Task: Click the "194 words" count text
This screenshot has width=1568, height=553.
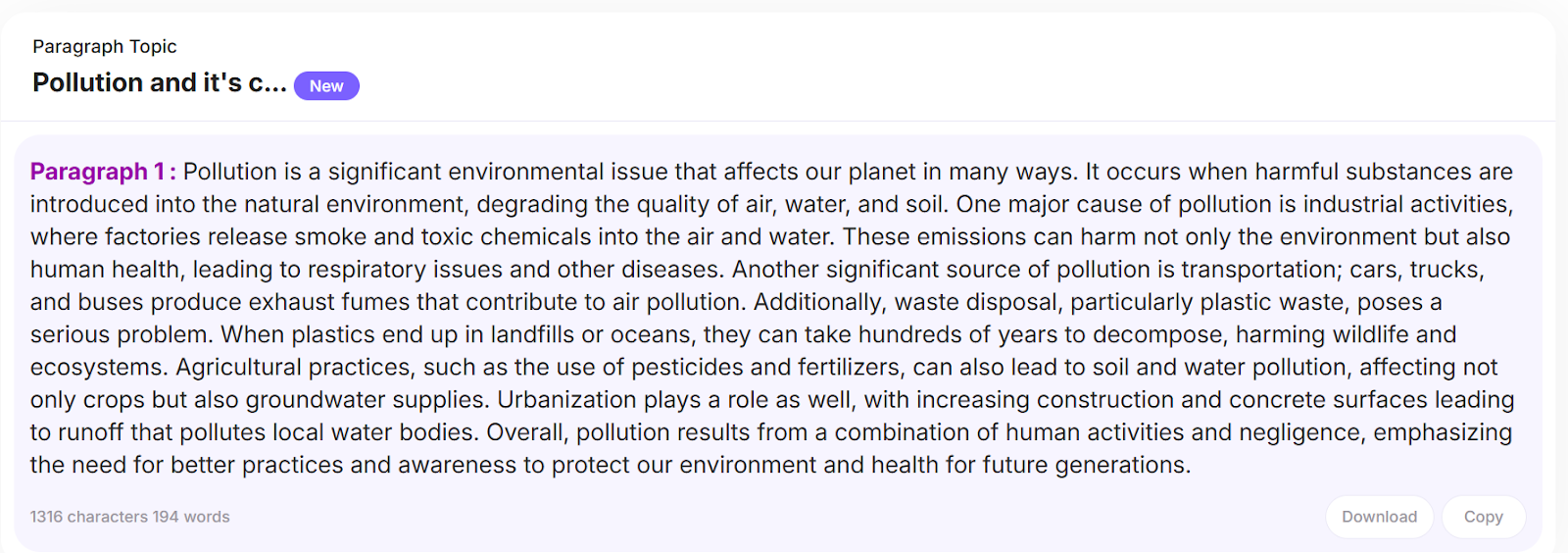Action: (x=191, y=517)
